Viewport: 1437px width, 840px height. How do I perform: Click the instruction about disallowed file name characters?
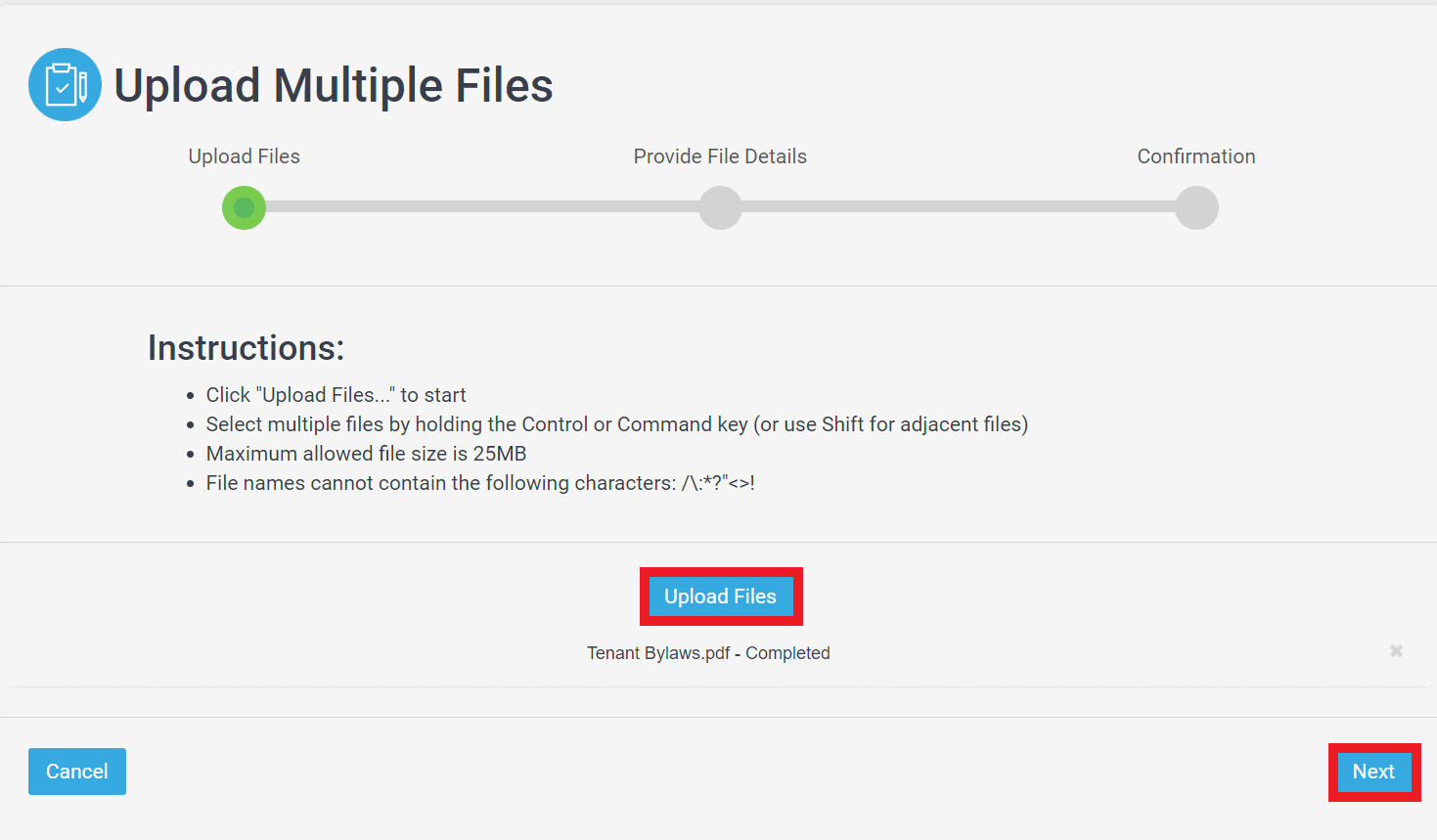pyautogui.click(x=480, y=483)
